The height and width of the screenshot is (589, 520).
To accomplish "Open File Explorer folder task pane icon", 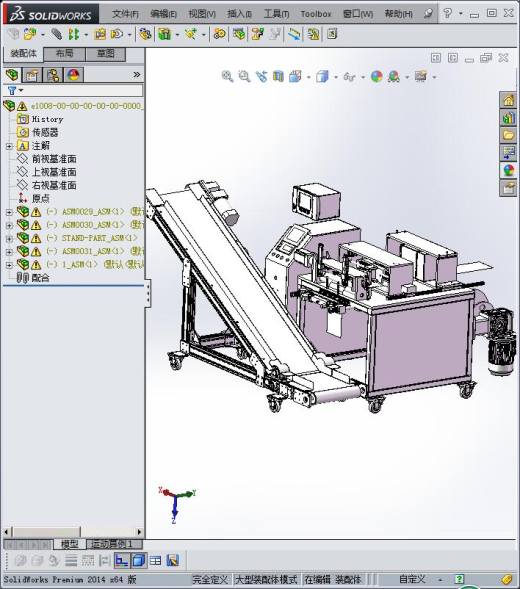I will pyautogui.click(x=508, y=135).
